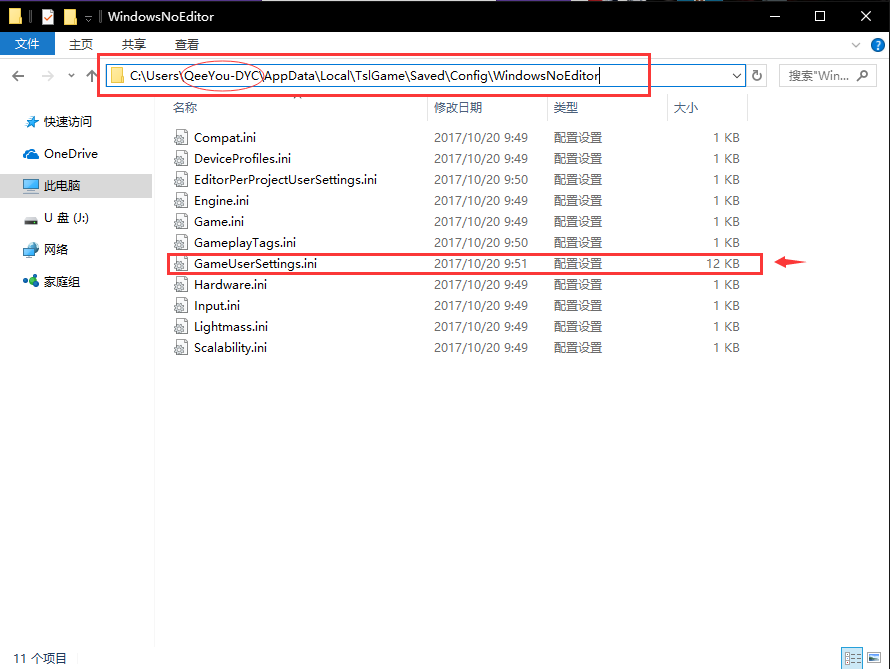Switch to details view layout icon
The height and width of the screenshot is (669, 890).
(852, 658)
